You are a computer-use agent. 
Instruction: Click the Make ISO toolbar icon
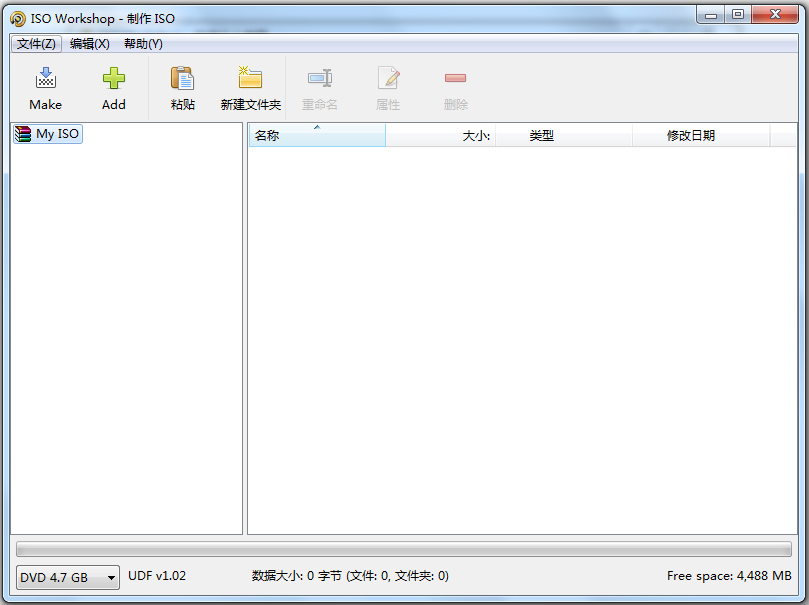45,78
